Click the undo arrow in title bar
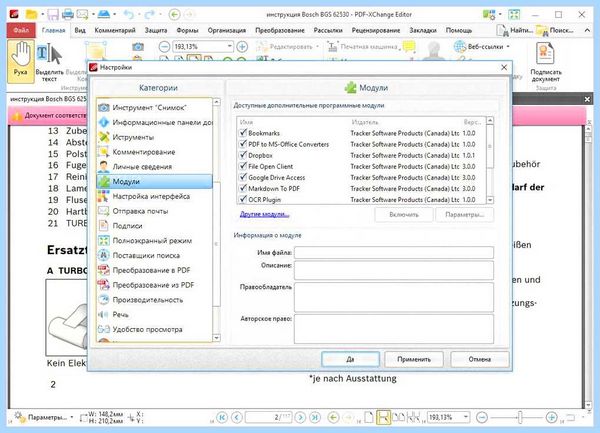 (x=129, y=15)
